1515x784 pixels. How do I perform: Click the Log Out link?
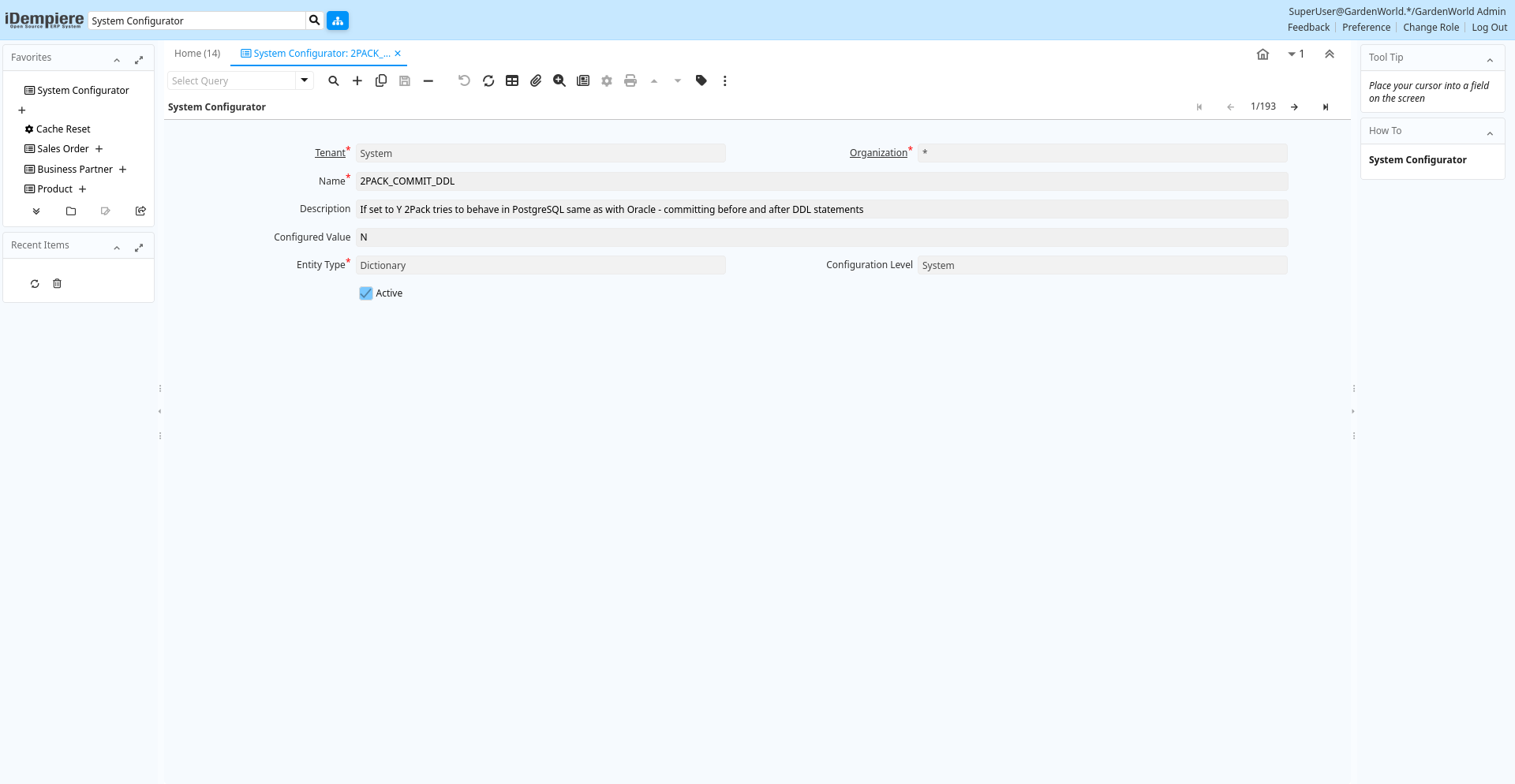pyautogui.click(x=1489, y=28)
